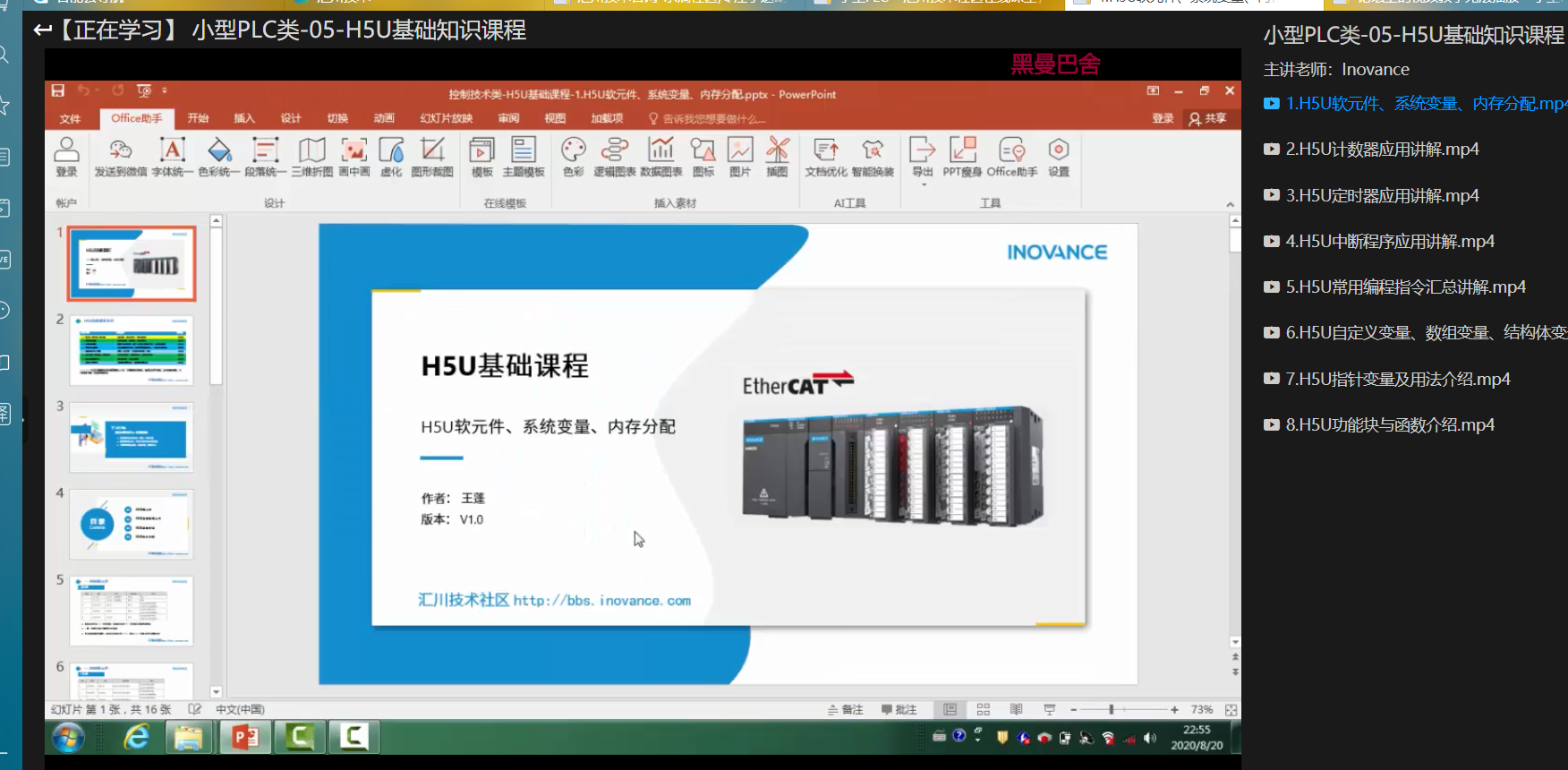This screenshot has width=1568, height=770.
Task: Switch to normal view in status bar
Action: pos(950,709)
